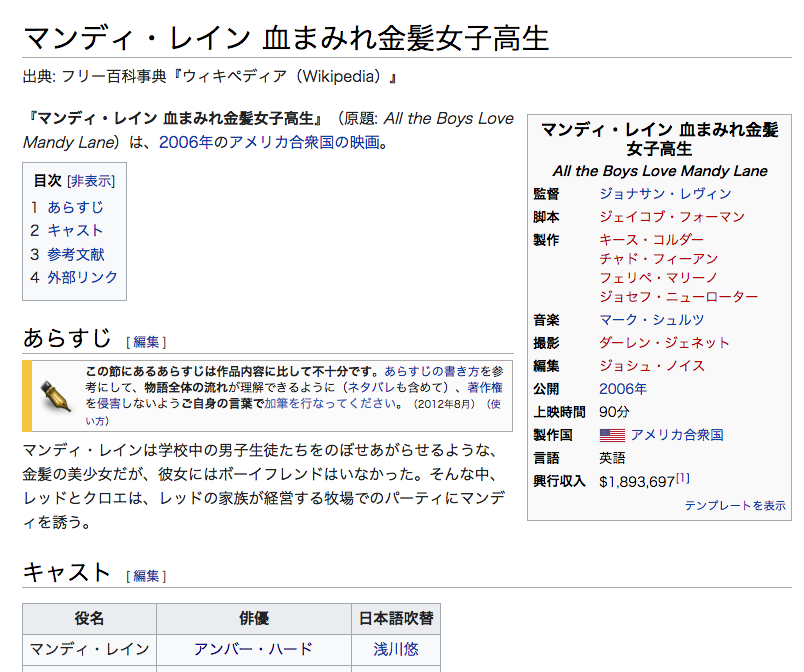The image size is (804, 672).
Task: Select the infobox label 興行収入
Action: click(x=559, y=481)
